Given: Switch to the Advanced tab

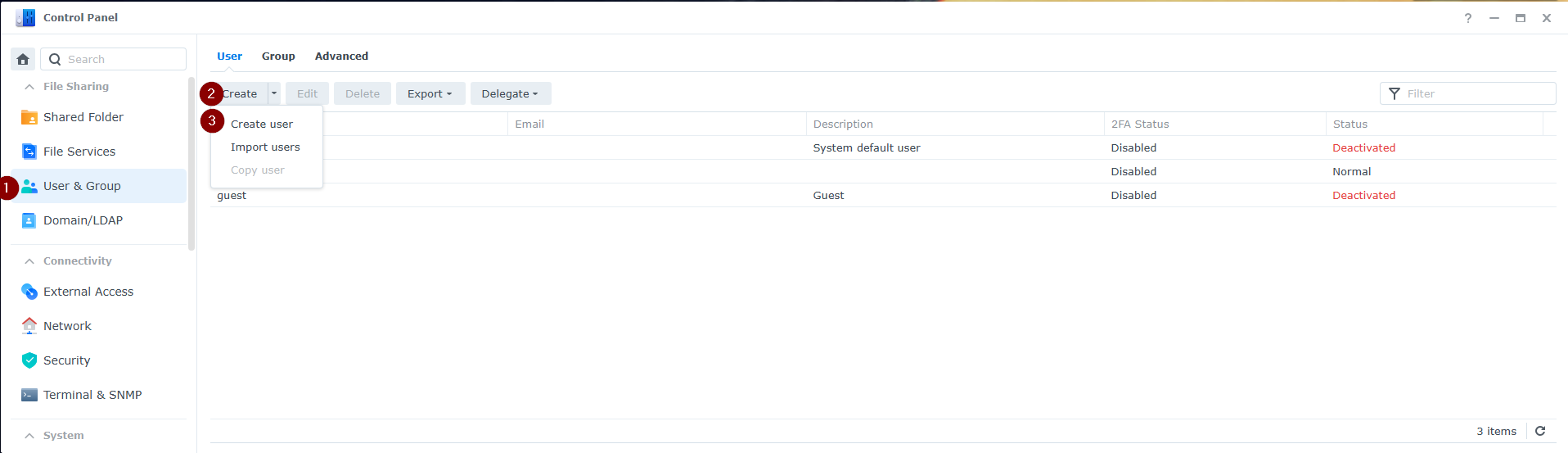Looking at the screenshot, I should tap(341, 57).
